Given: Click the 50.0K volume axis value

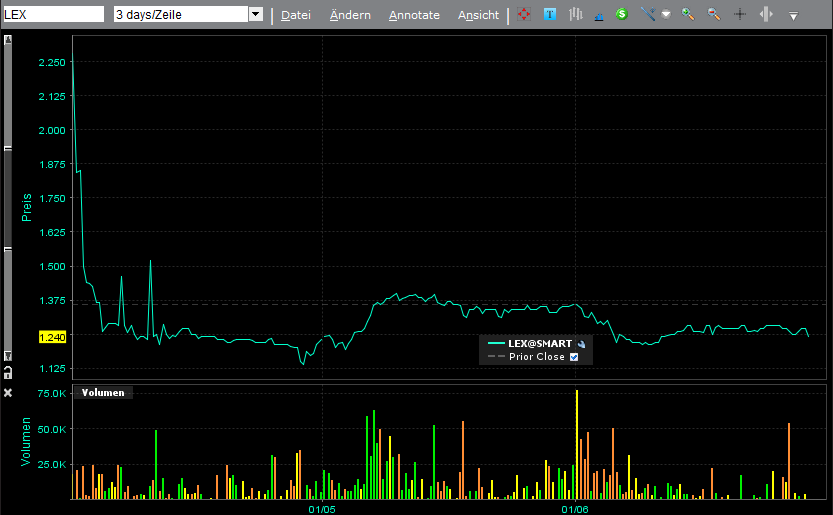Looking at the screenshot, I should coord(52,429).
